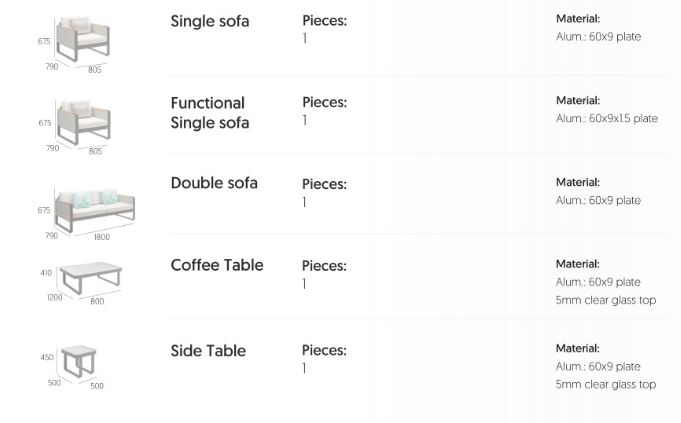
Task: Click the Pieces label for Double sofa
Action: 325,184
